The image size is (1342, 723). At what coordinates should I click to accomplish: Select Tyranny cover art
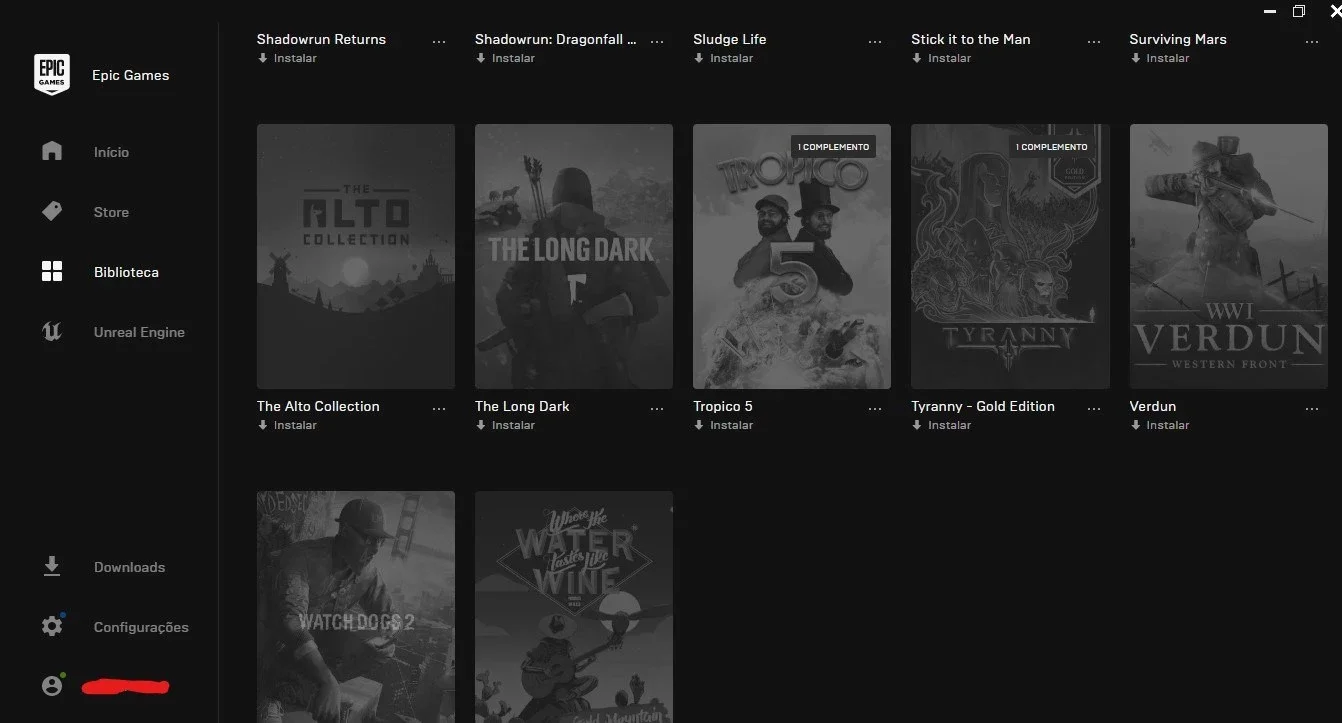[1010, 256]
